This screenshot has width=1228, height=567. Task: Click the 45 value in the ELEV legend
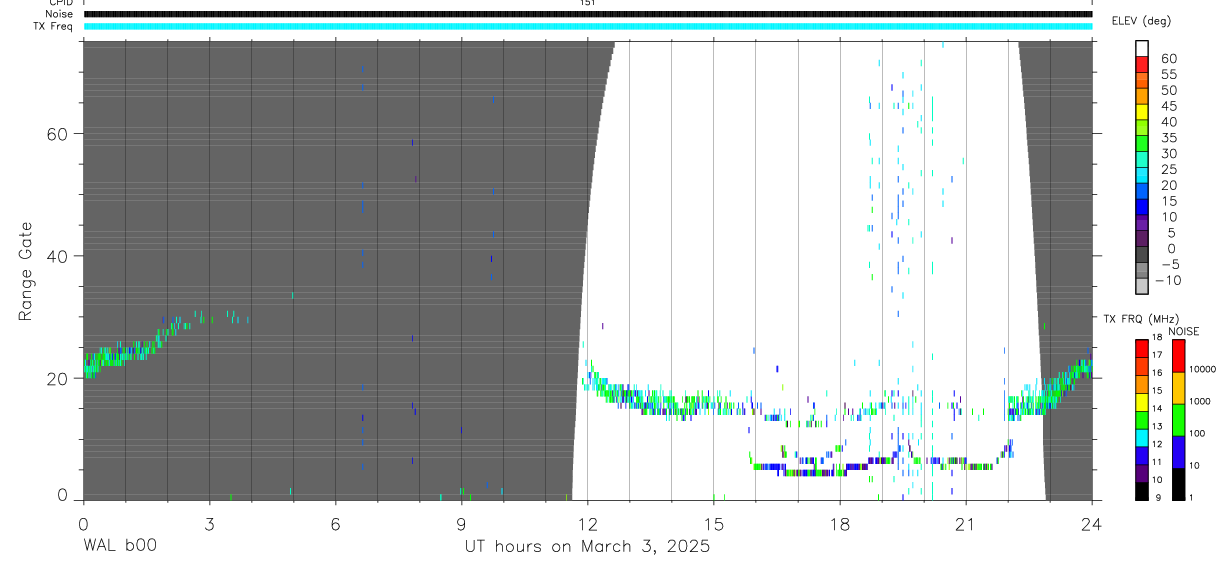[x=1167, y=106]
